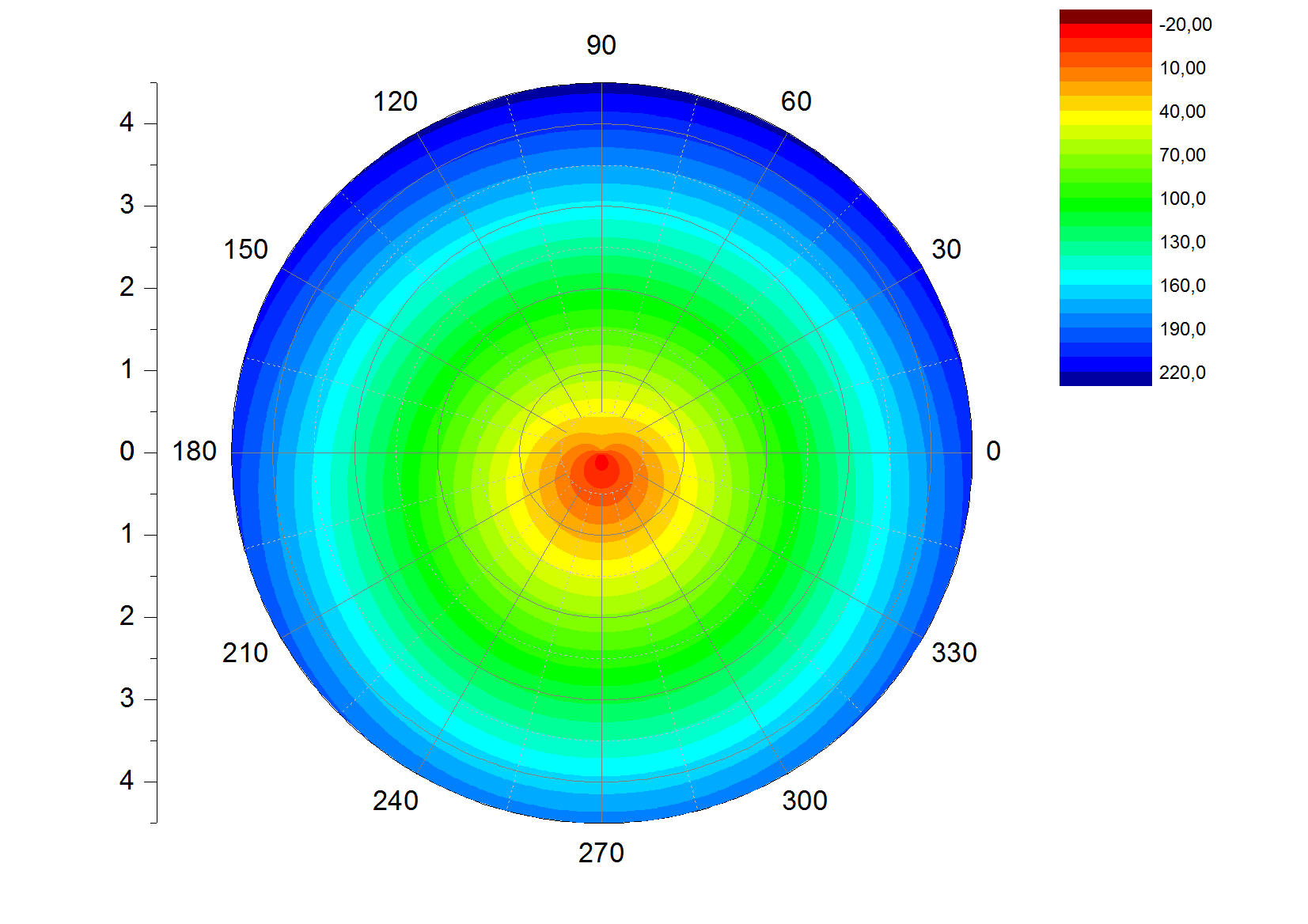1308x924 pixels.
Task: Select the 130,0 colorbar label
Action: (1183, 242)
